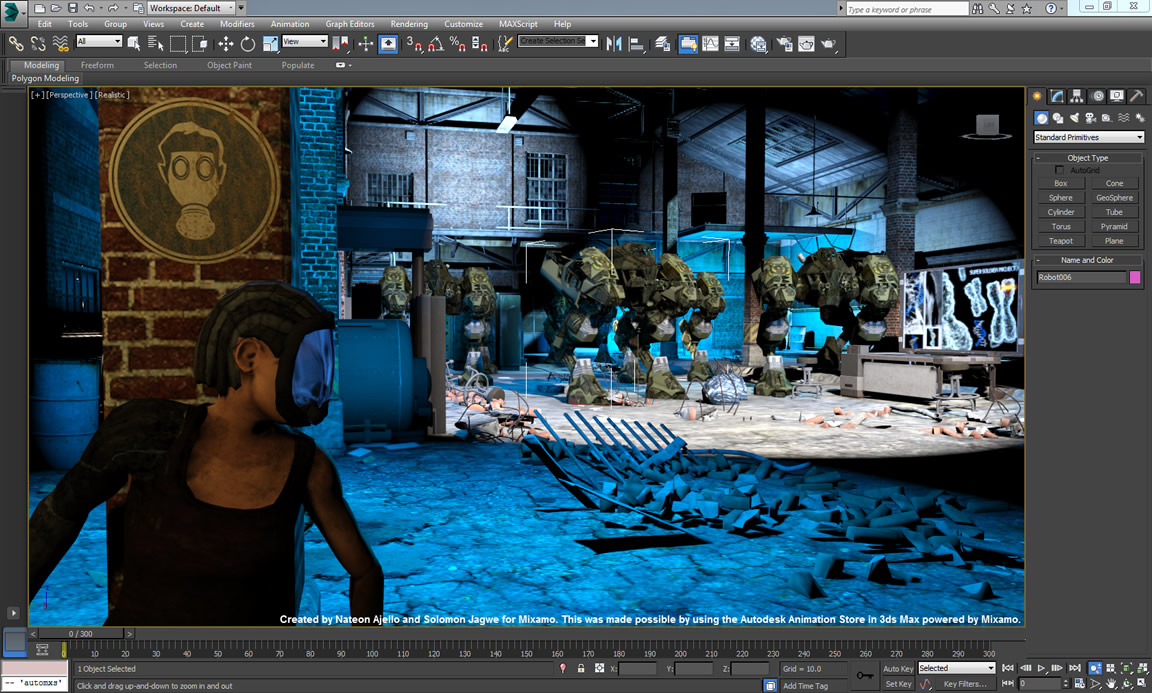Click the Orbit viewport tool

pos(1127,683)
